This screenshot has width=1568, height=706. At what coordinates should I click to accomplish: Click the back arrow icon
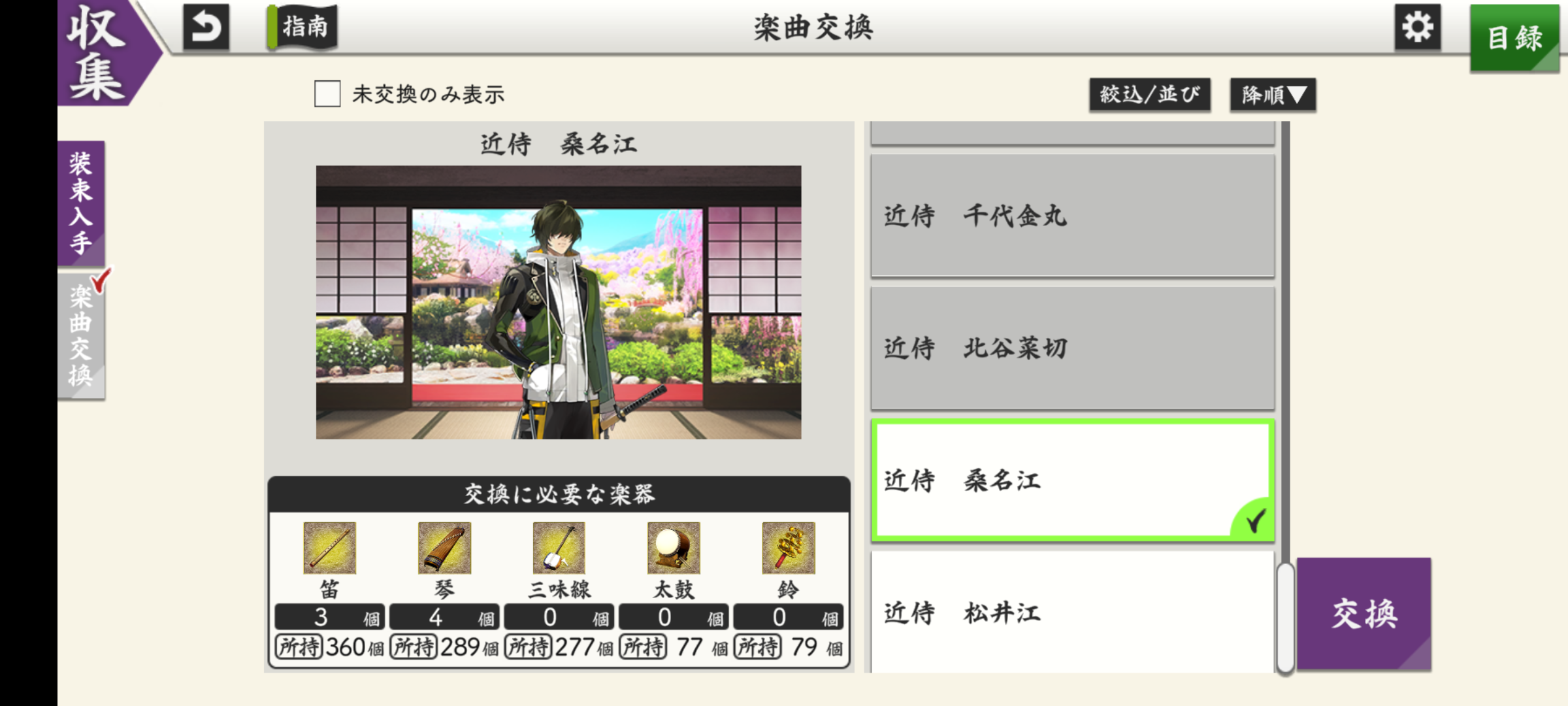206,27
